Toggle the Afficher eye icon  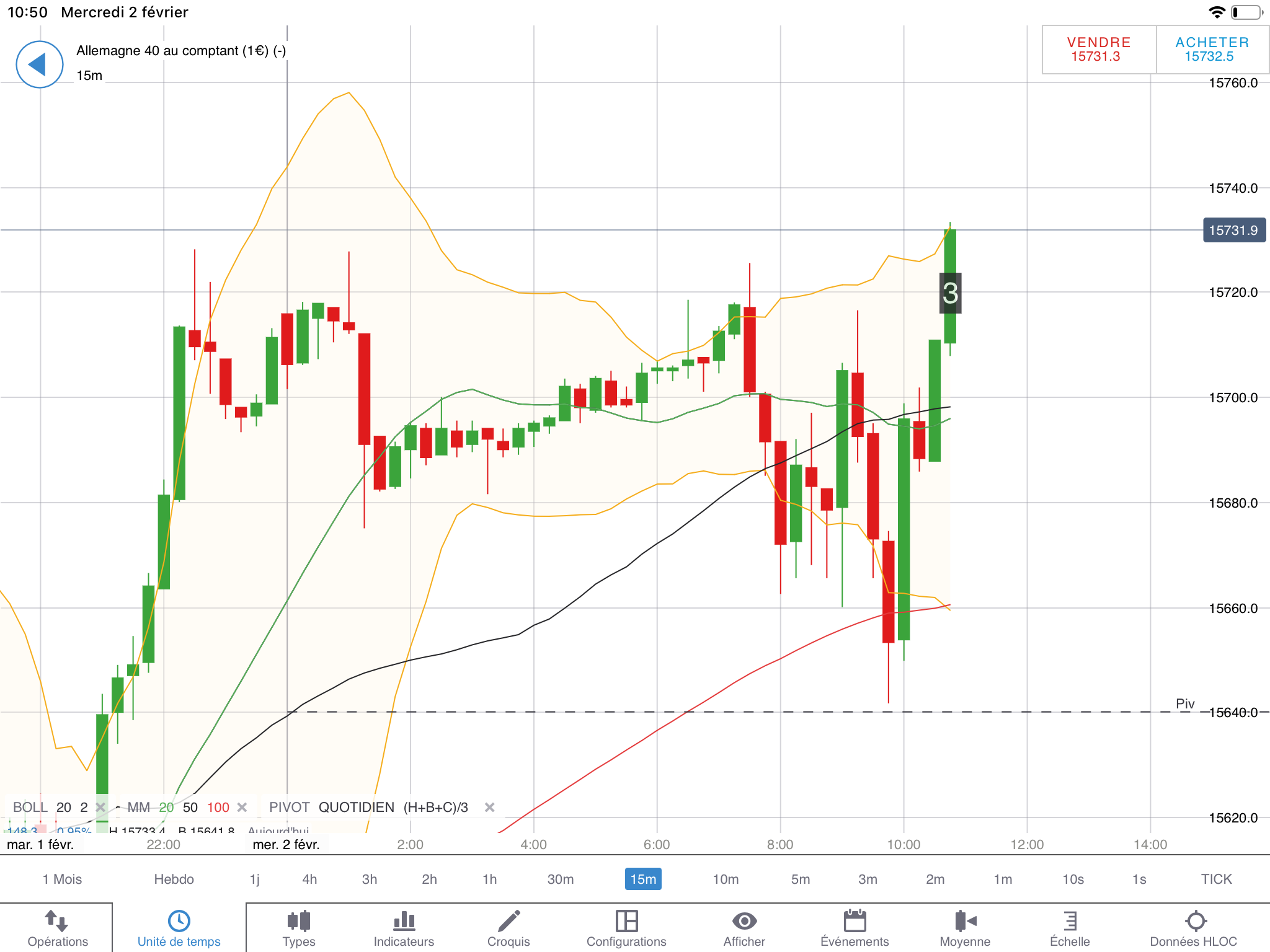(x=744, y=921)
